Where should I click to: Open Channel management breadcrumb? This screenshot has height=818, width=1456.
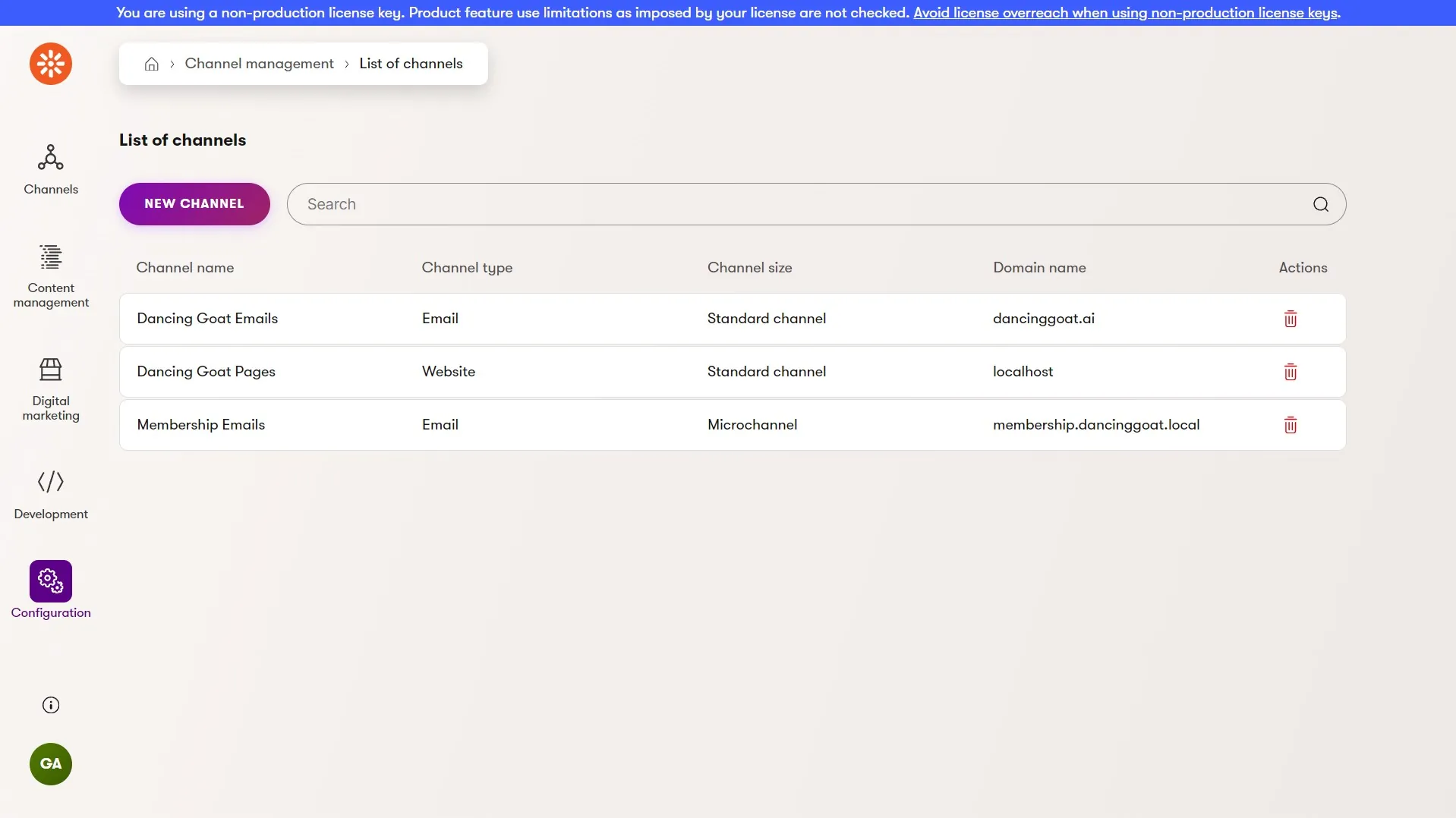(x=259, y=64)
